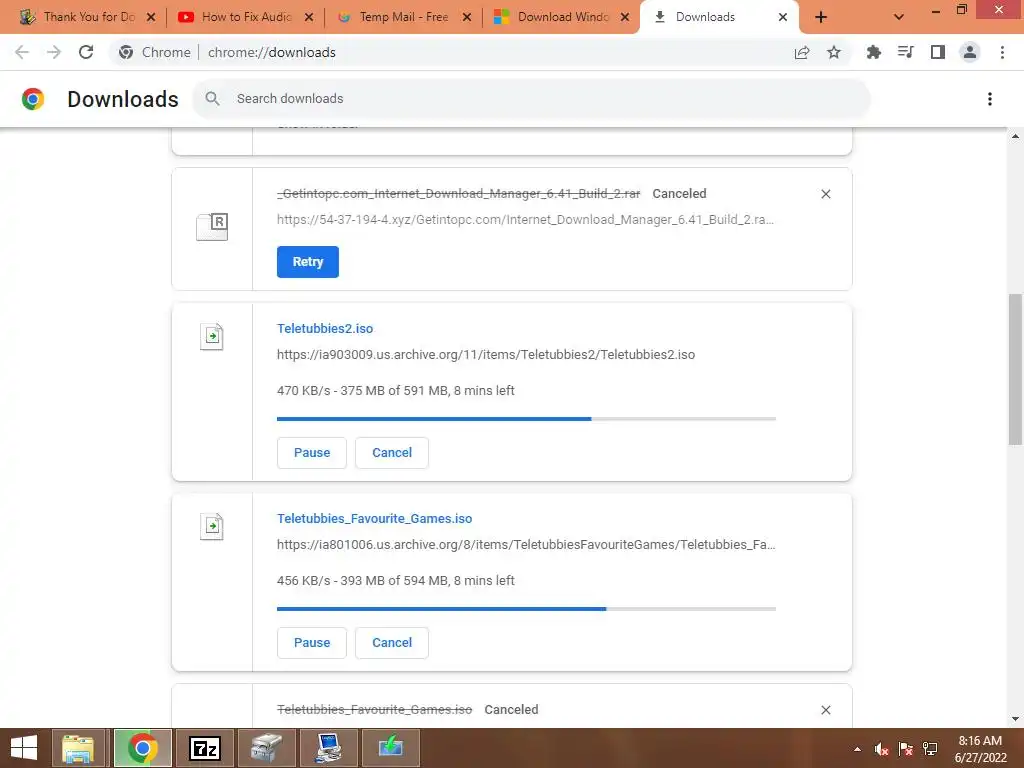Click the network status tray icon
The width and height of the screenshot is (1024, 768).
pos(930,749)
